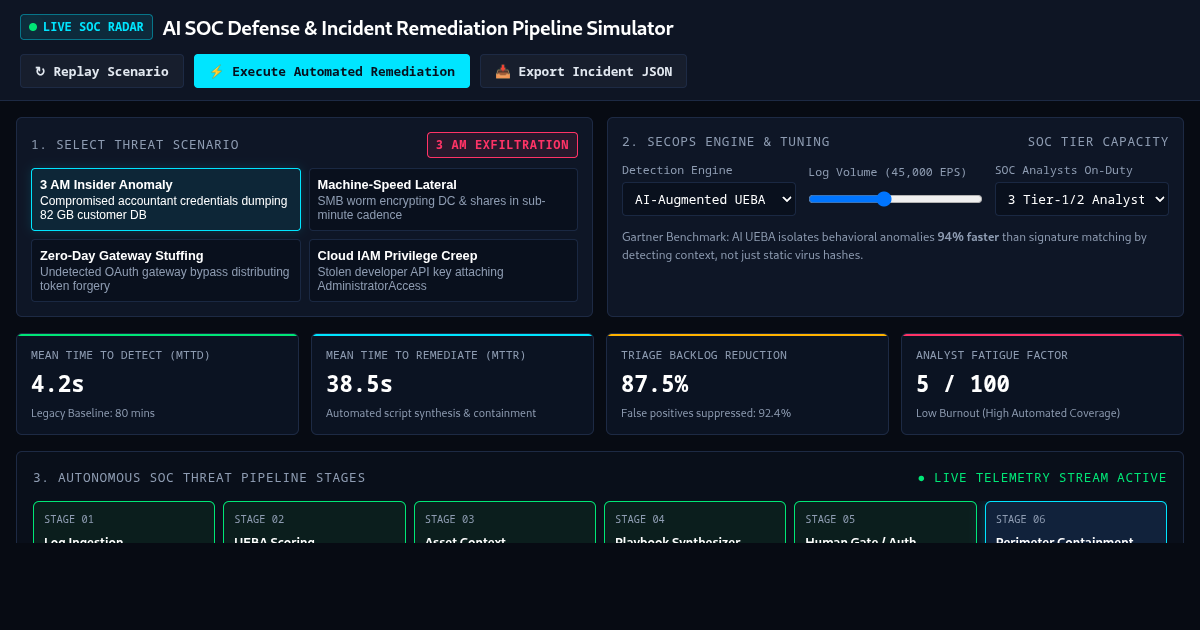
Task: Click the Low Burnout (High Automated Coverage) text
Action: click(x=1018, y=413)
